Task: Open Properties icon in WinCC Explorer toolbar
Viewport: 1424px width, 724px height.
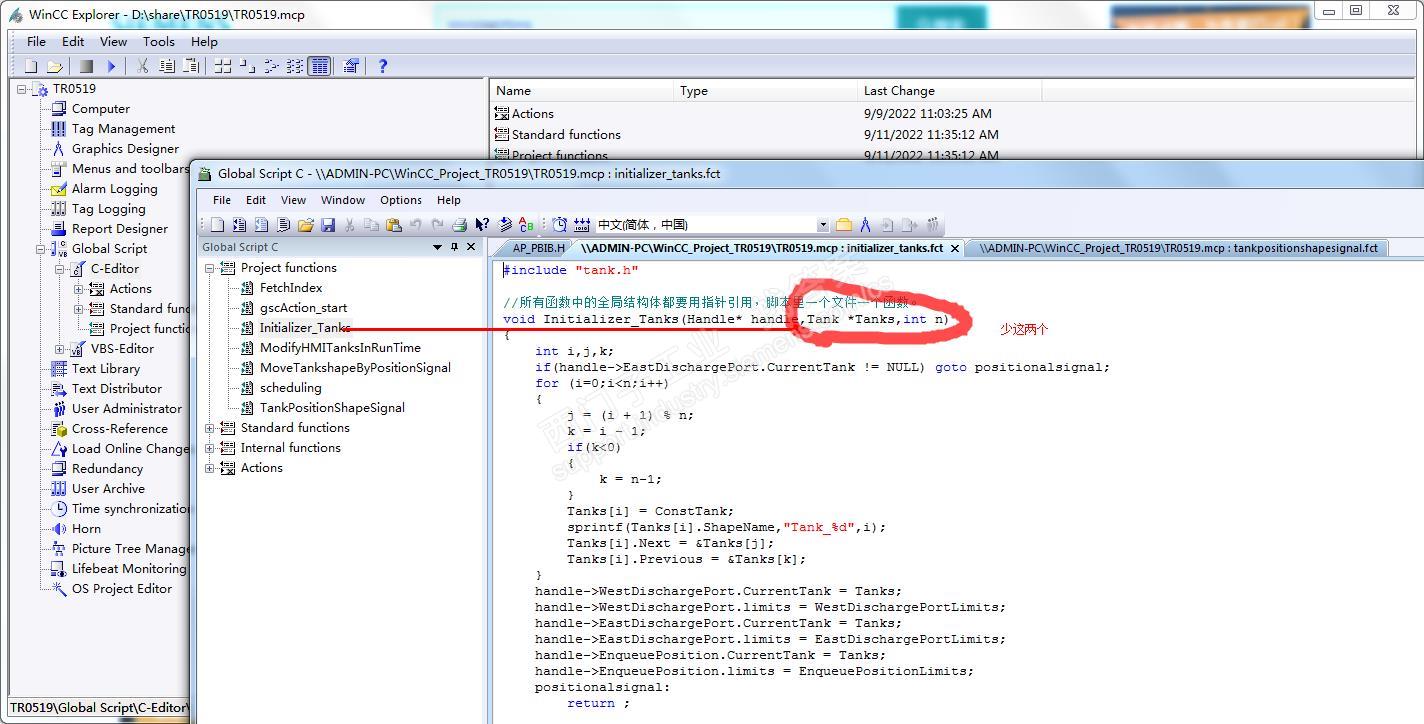Action: coord(351,66)
